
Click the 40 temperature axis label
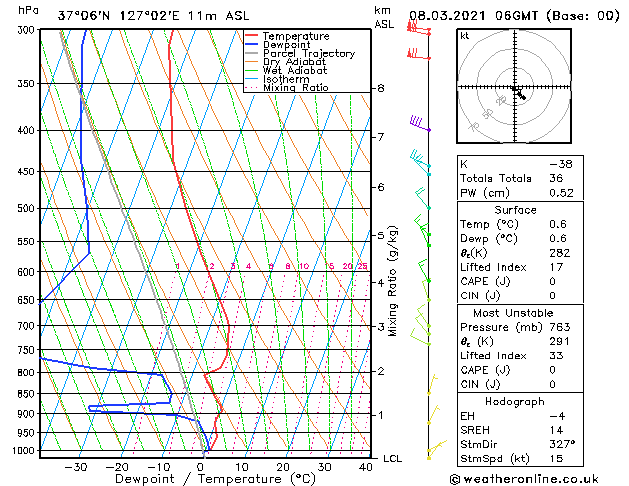click(x=365, y=467)
